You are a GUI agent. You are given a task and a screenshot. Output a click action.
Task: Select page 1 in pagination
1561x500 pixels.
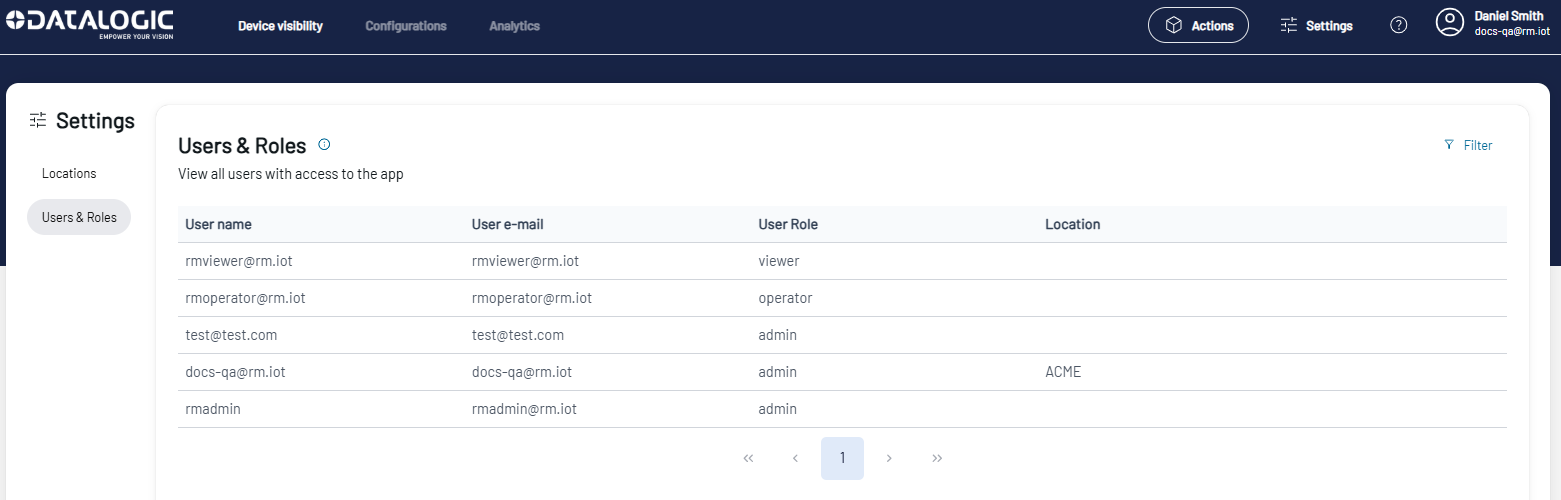pos(842,458)
